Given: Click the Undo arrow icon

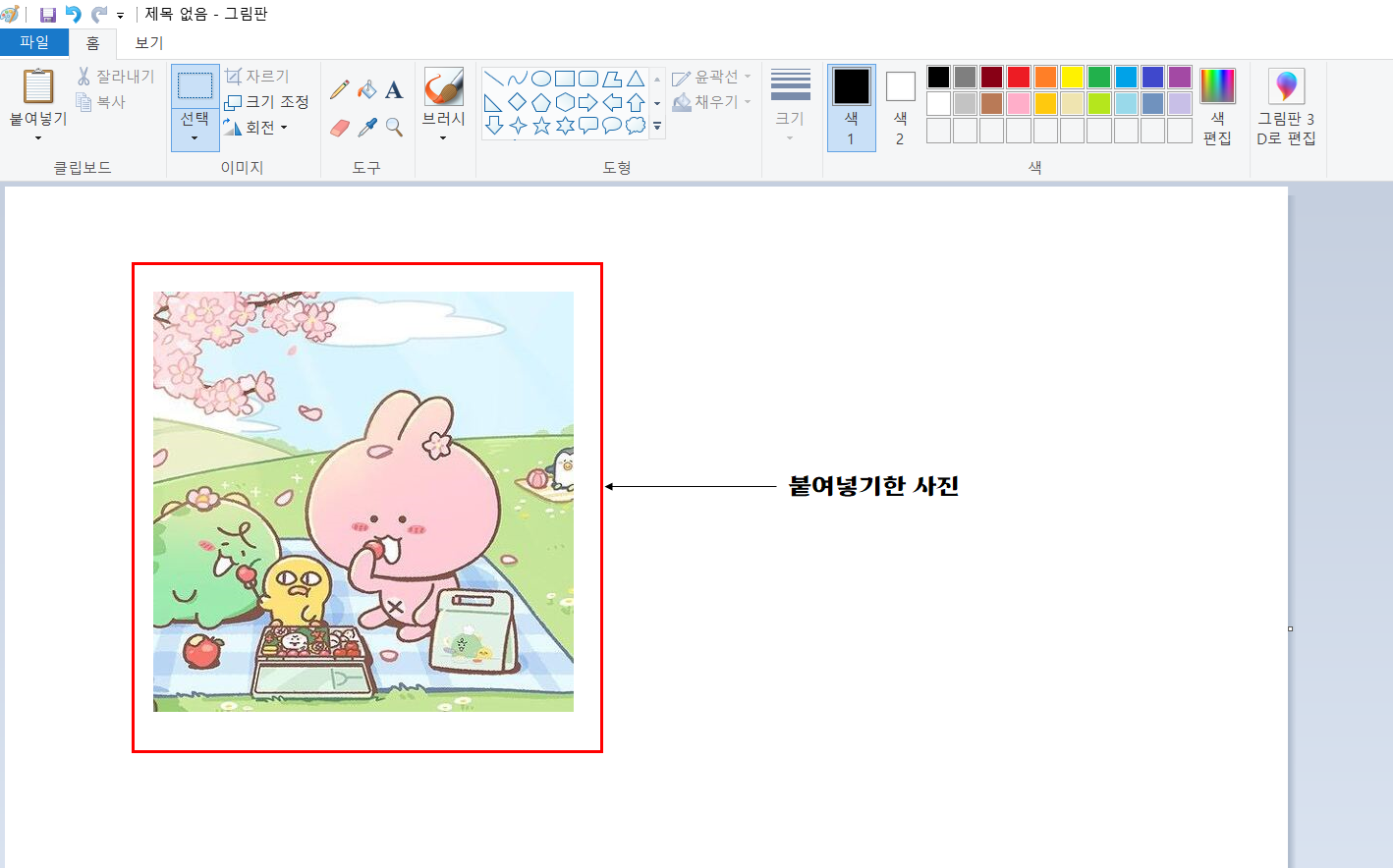Looking at the screenshot, I should tap(73, 15).
